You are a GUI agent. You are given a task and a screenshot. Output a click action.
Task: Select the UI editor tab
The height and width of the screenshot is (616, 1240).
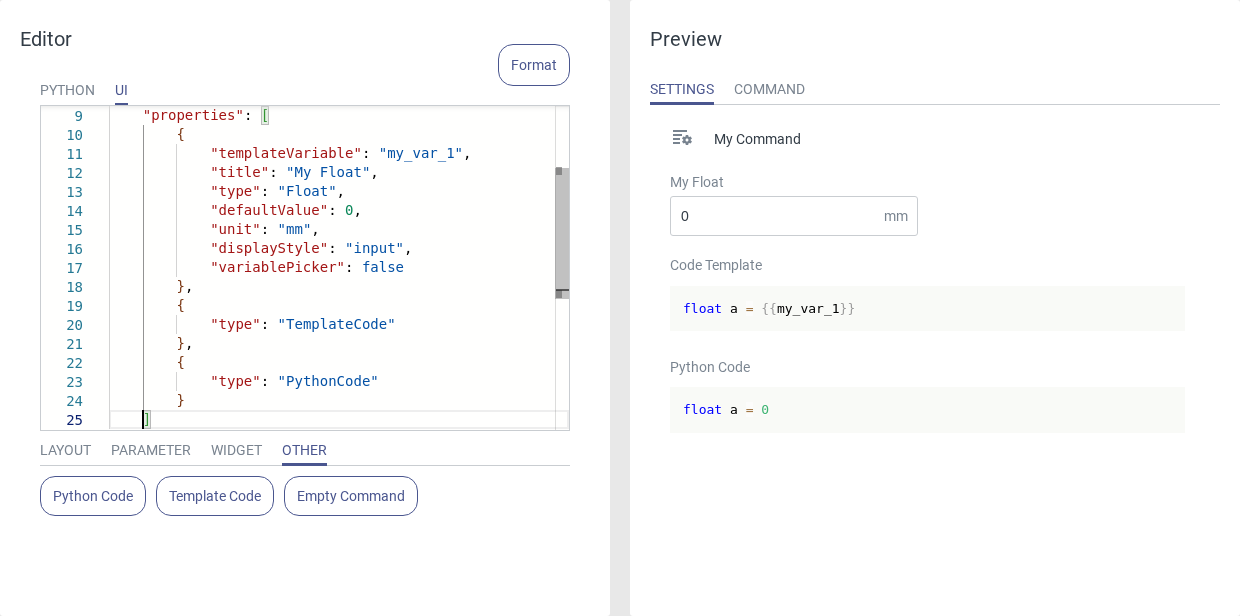121,90
